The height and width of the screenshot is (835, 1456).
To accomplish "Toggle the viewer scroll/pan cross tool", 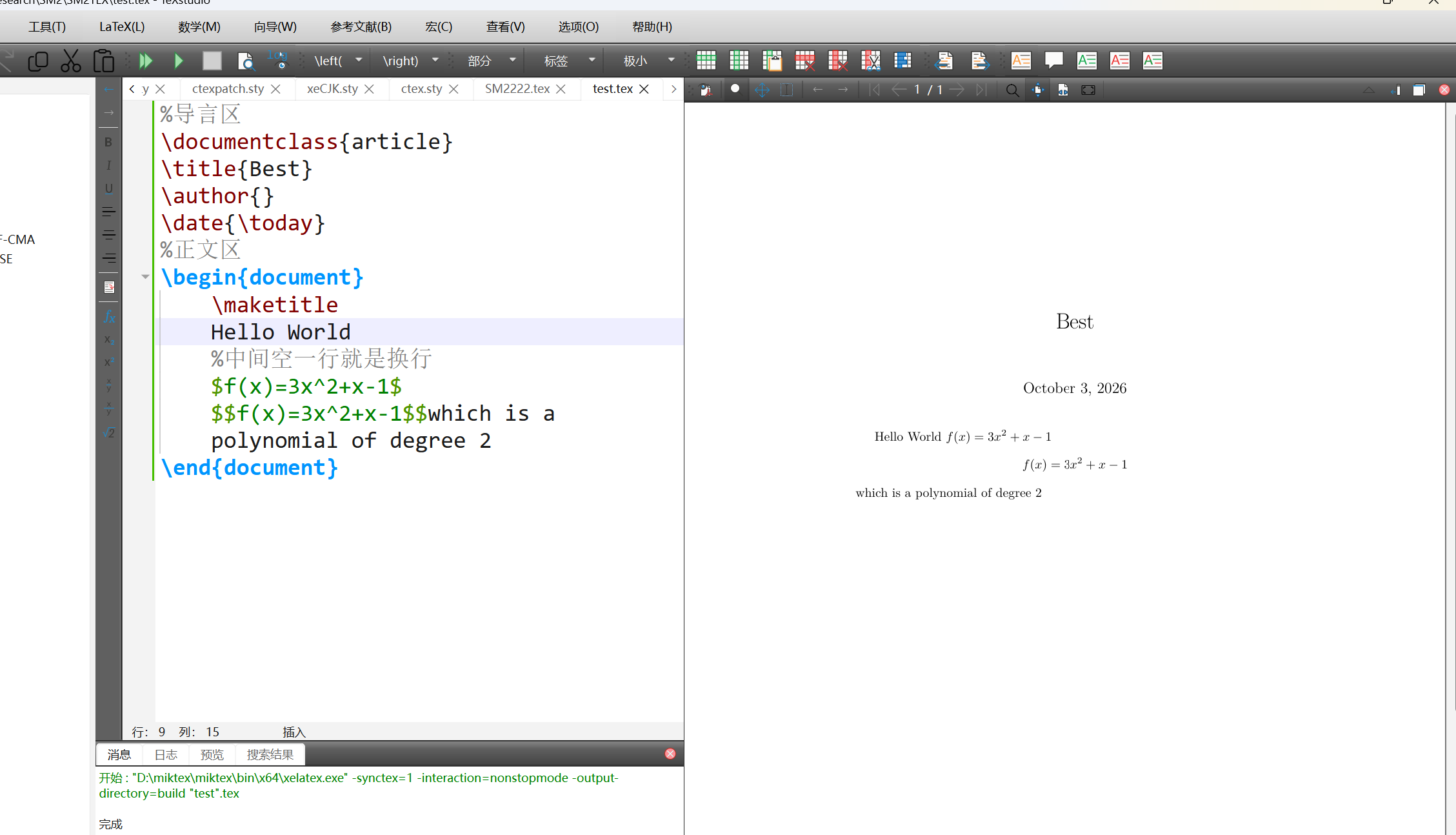I will (x=762, y=90).
